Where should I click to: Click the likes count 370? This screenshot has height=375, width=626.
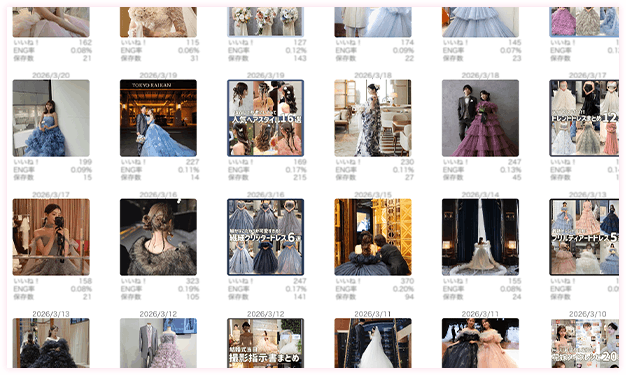(x=407, y=281)
